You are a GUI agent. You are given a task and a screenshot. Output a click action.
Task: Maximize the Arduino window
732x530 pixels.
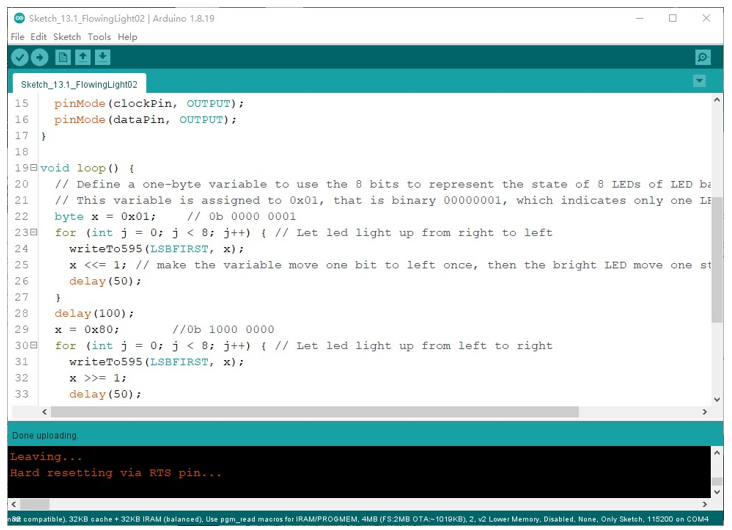coord(673,18)
